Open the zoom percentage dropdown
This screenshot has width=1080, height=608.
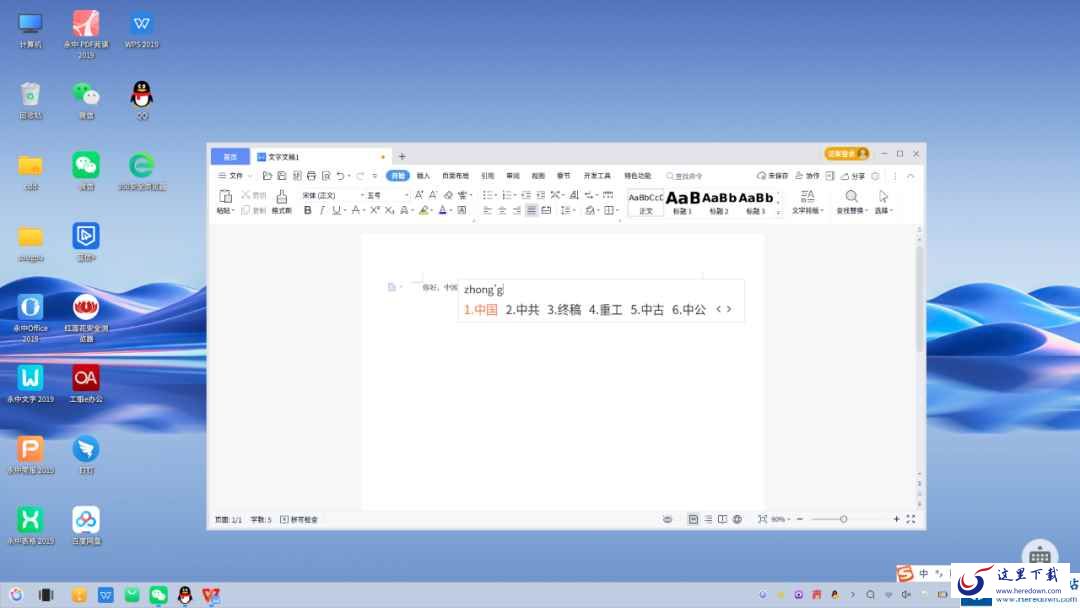tap(780, 519)
